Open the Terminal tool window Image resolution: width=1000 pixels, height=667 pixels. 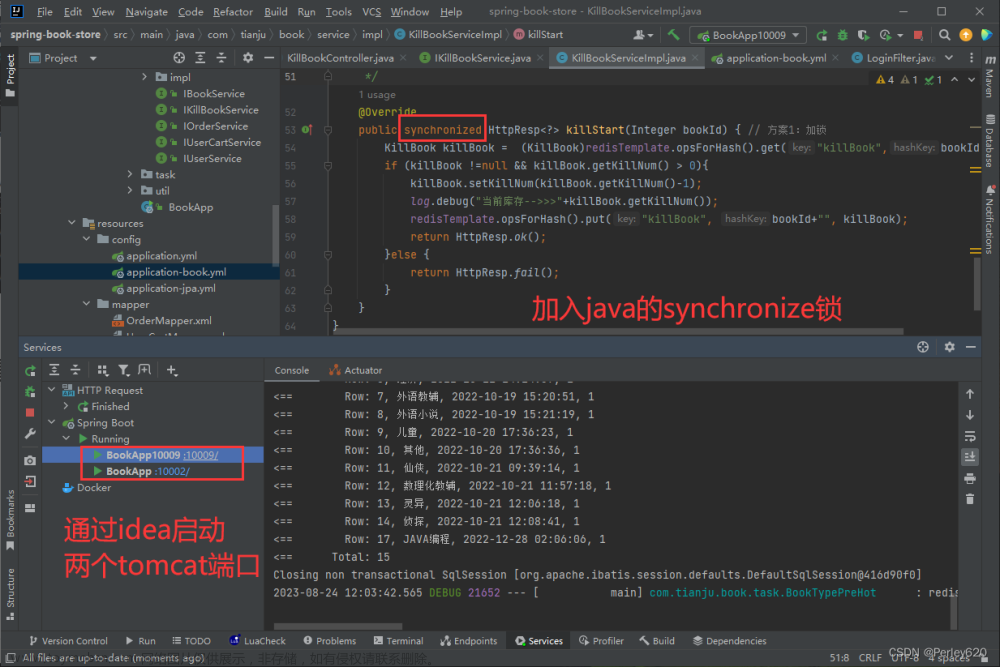tap(399, 641)
